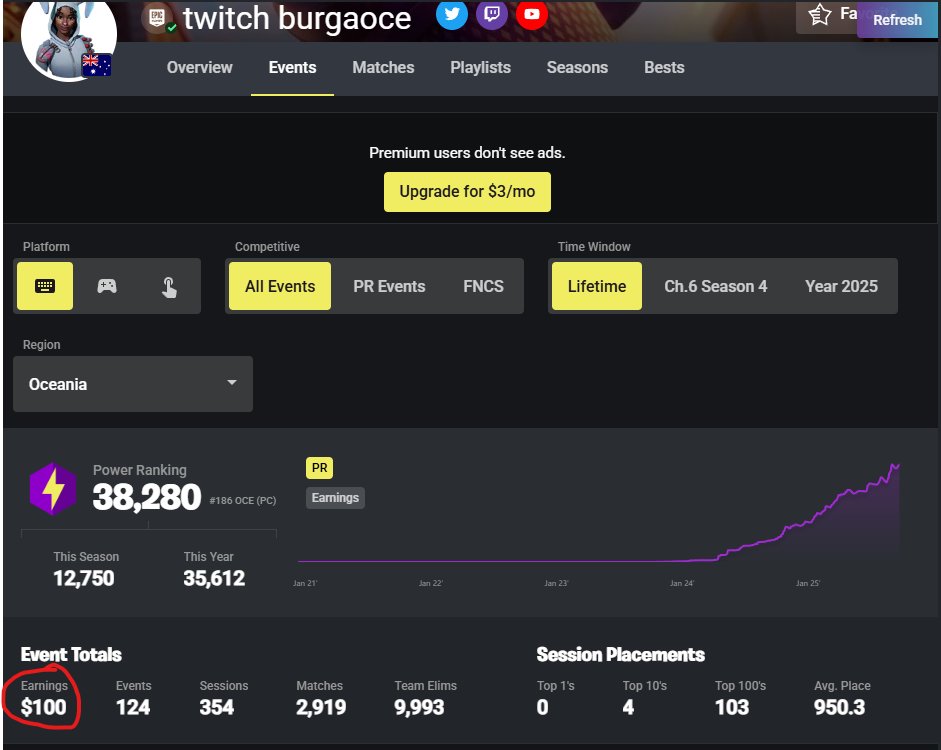
Task: Click the Top 10's value 4
Action: coord(628,707)
